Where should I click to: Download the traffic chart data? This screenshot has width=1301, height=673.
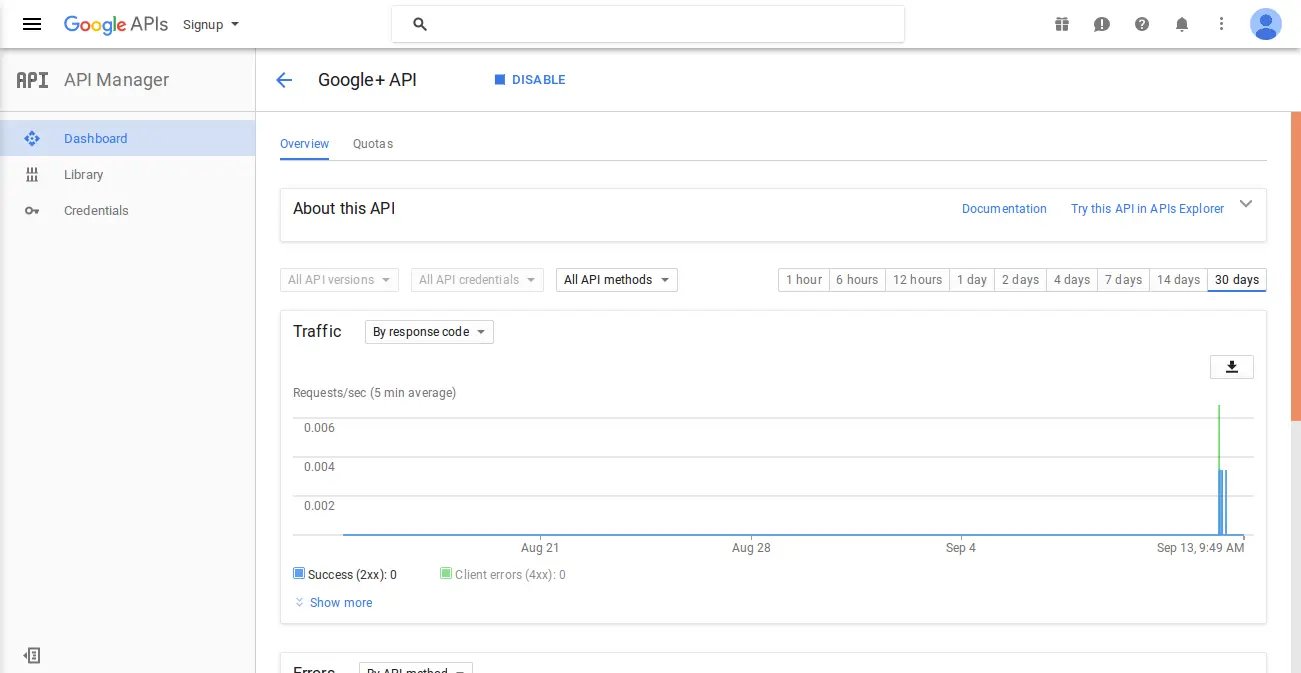pos(1231,367)
